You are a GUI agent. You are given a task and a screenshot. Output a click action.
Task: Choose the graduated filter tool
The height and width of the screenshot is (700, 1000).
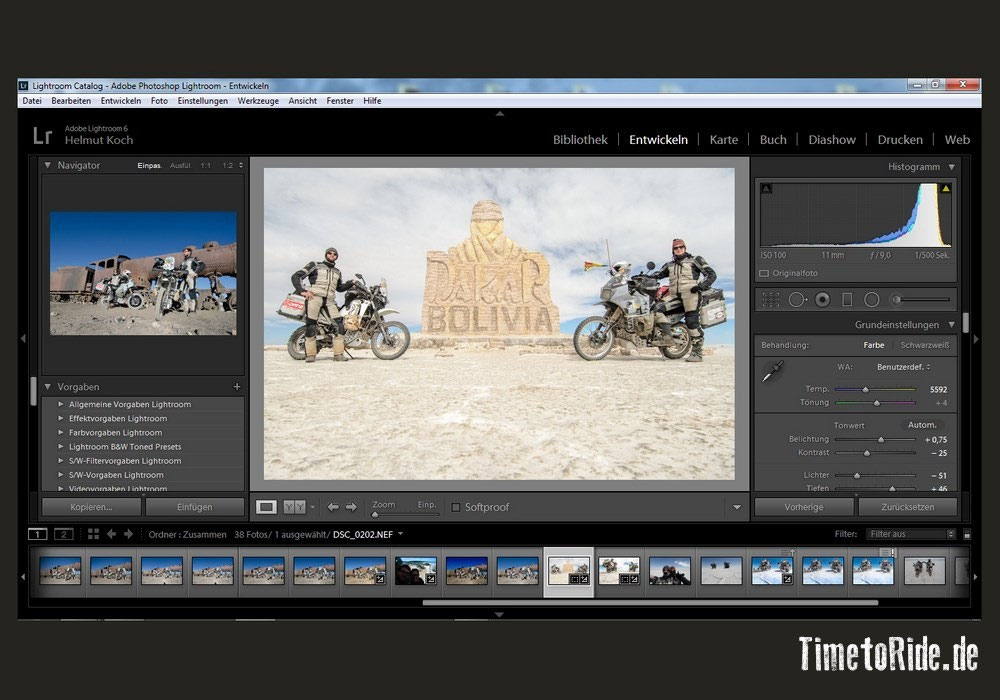(847, 299)
